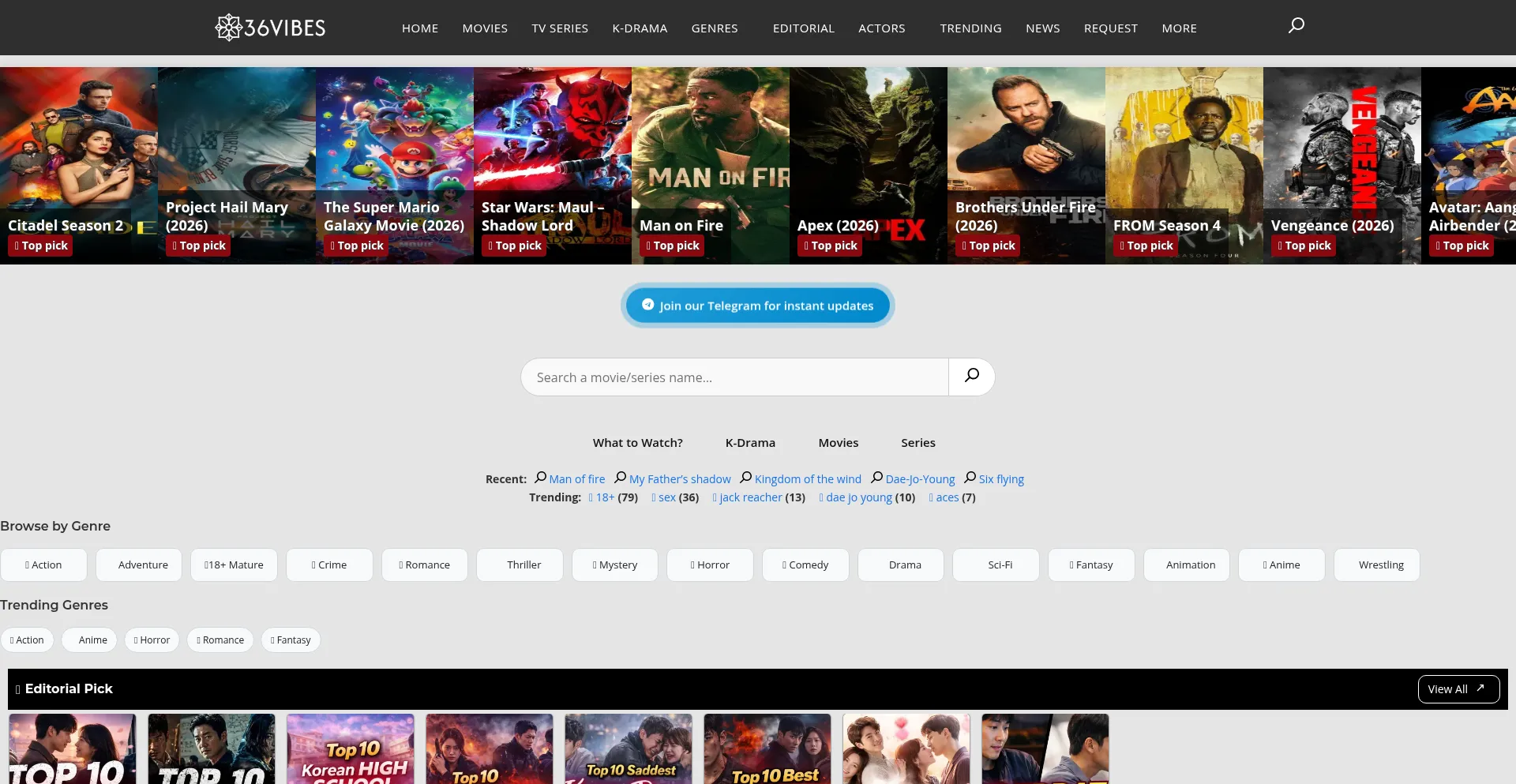The height and width of the screenshot is (784, 1516).
Task: Expand the MORE menu
Action: [1180, 28]
